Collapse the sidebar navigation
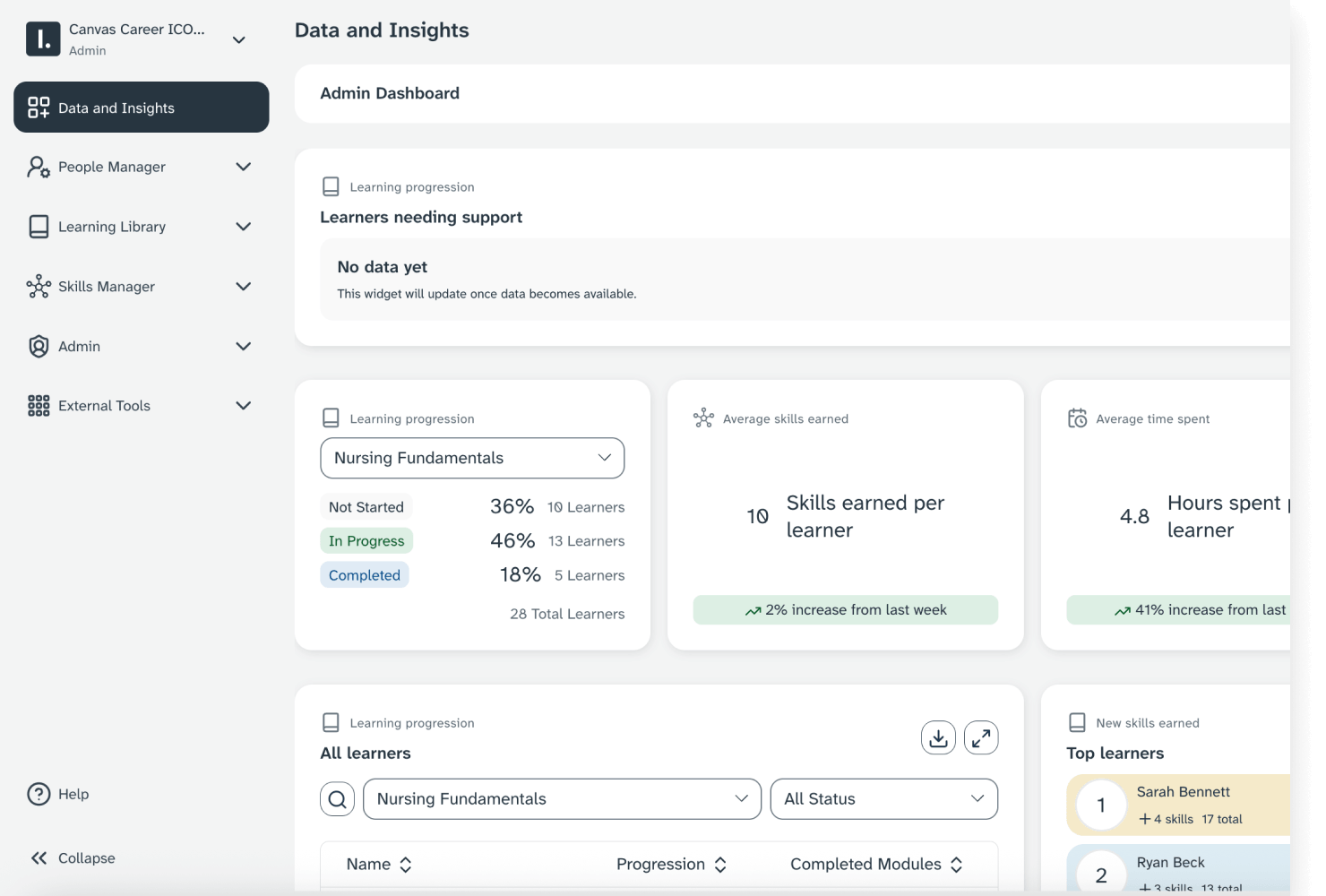This screenshot has height=896, width=1326. 72,857
